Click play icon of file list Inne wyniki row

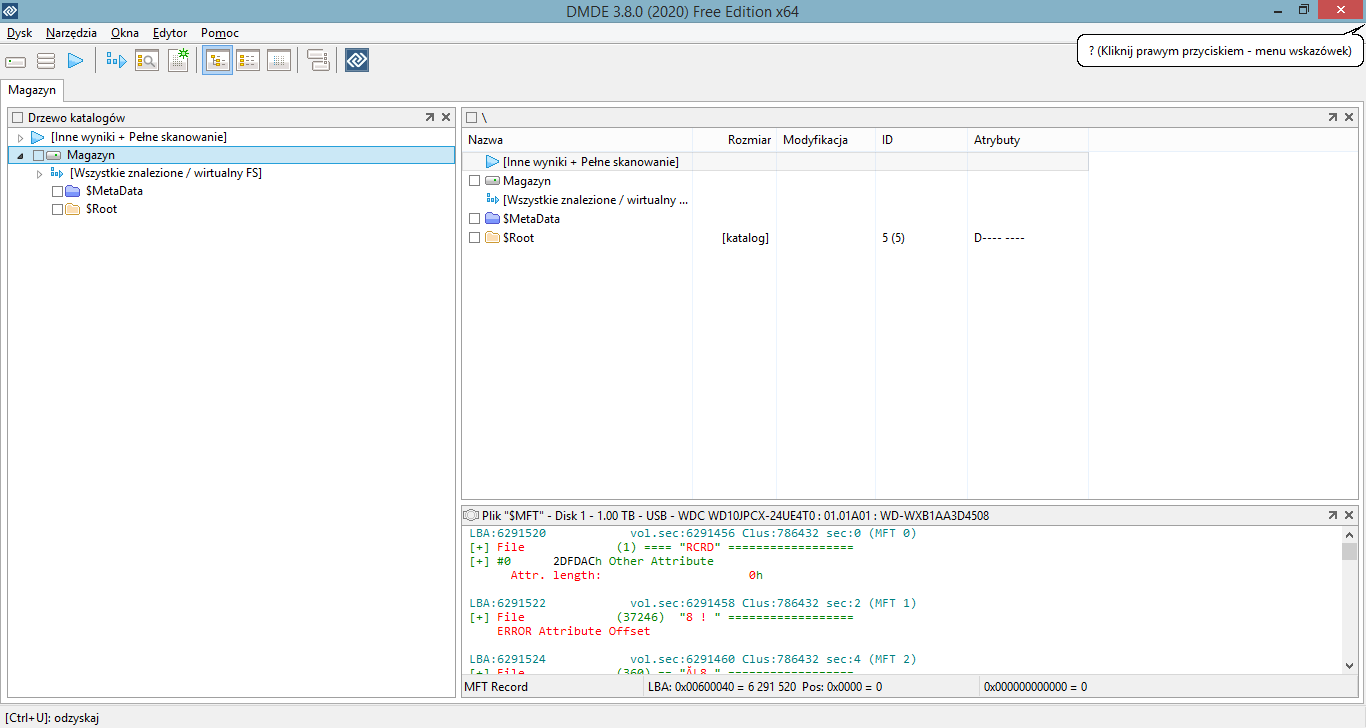(x=492, y=162)
